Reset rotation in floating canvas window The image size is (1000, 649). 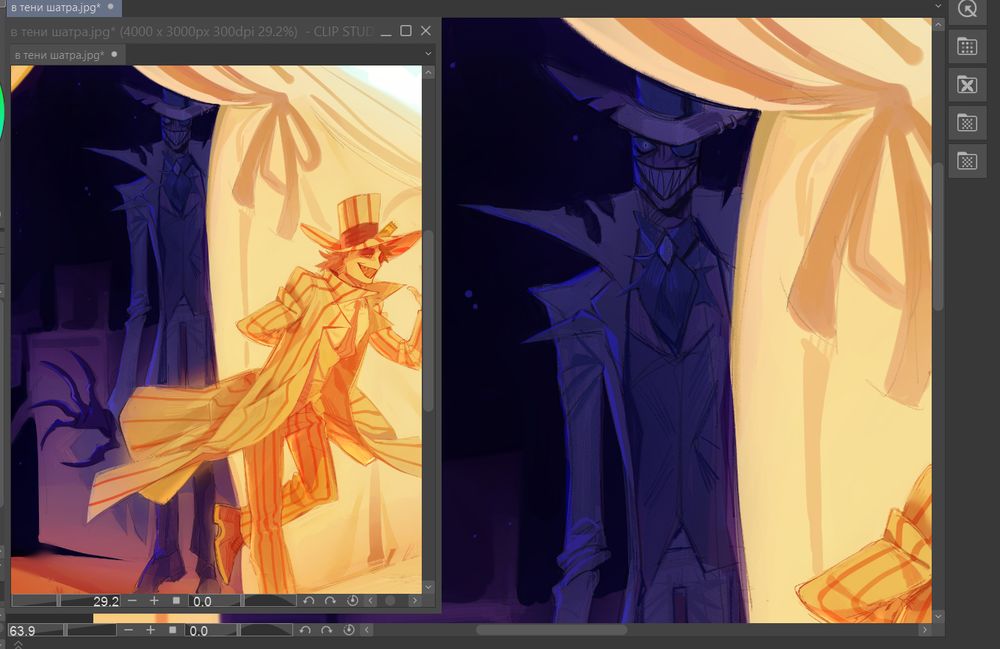pyautogui.click(x=352, y=601)
